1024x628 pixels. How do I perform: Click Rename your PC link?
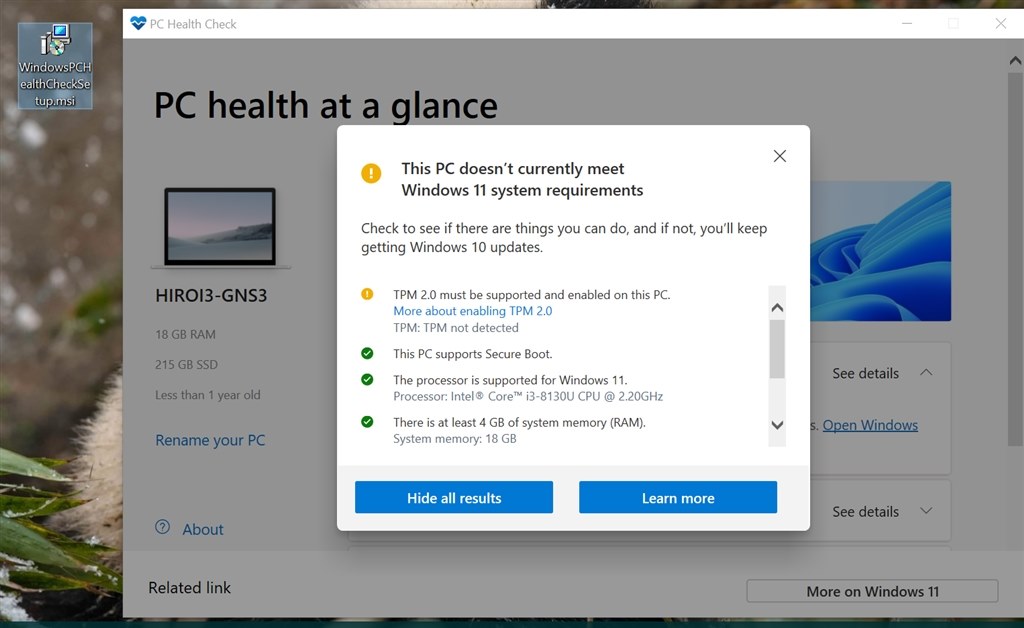[210, 440]
